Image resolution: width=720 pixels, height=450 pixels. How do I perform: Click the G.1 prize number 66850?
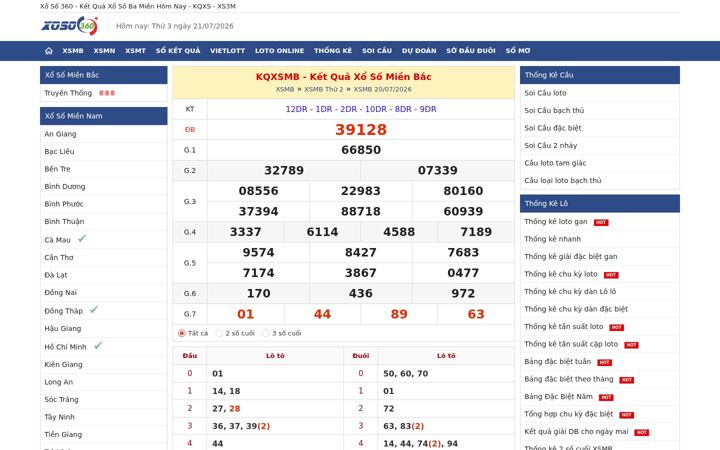(x=361, y=150)
